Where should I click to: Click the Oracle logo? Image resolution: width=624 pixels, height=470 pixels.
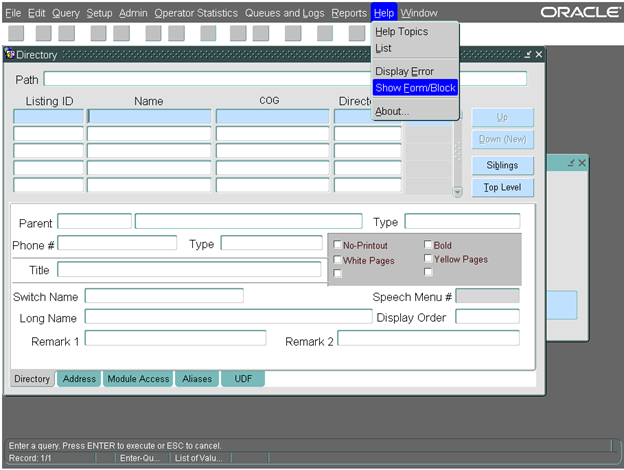point(580,12)
